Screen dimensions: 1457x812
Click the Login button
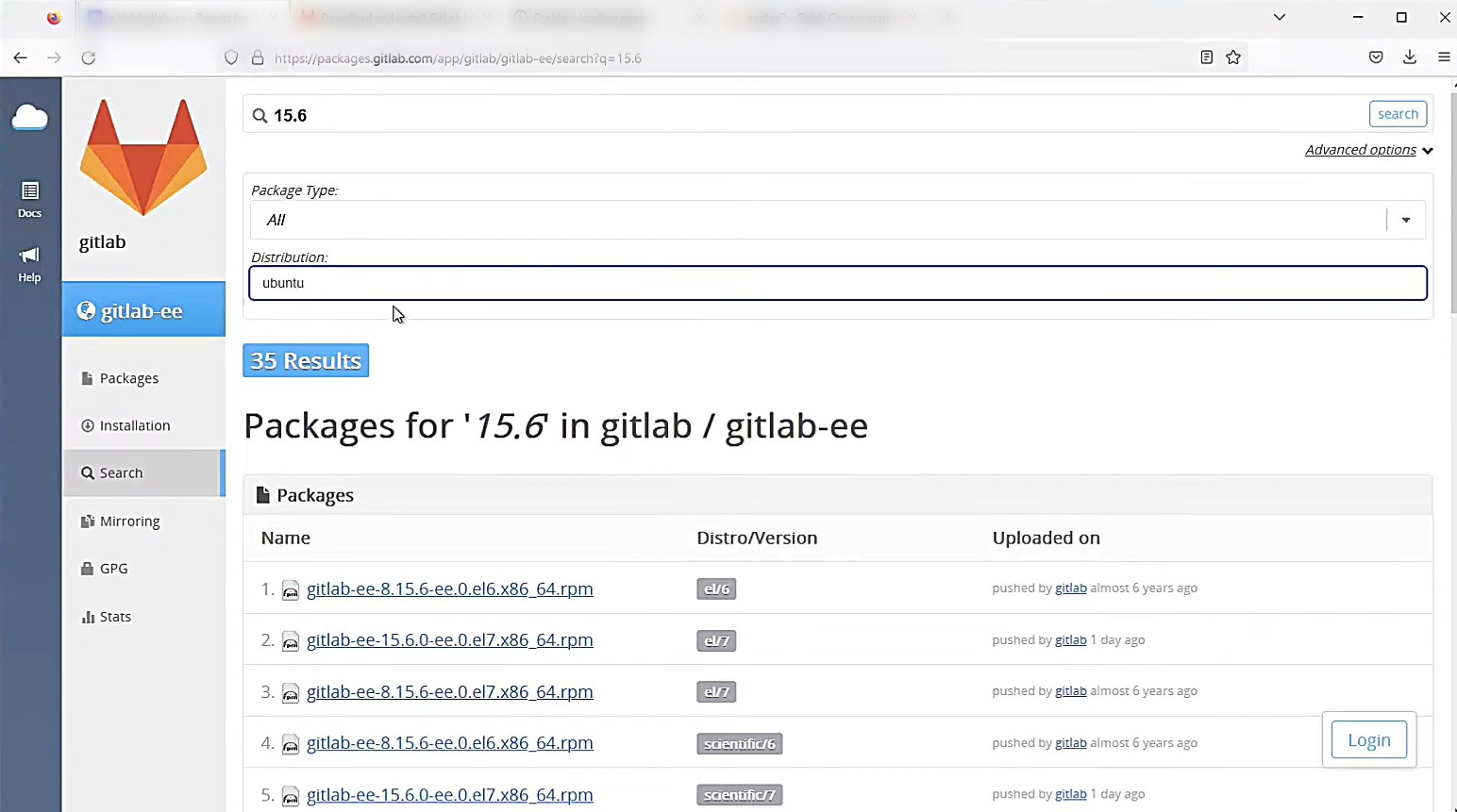1368,740
